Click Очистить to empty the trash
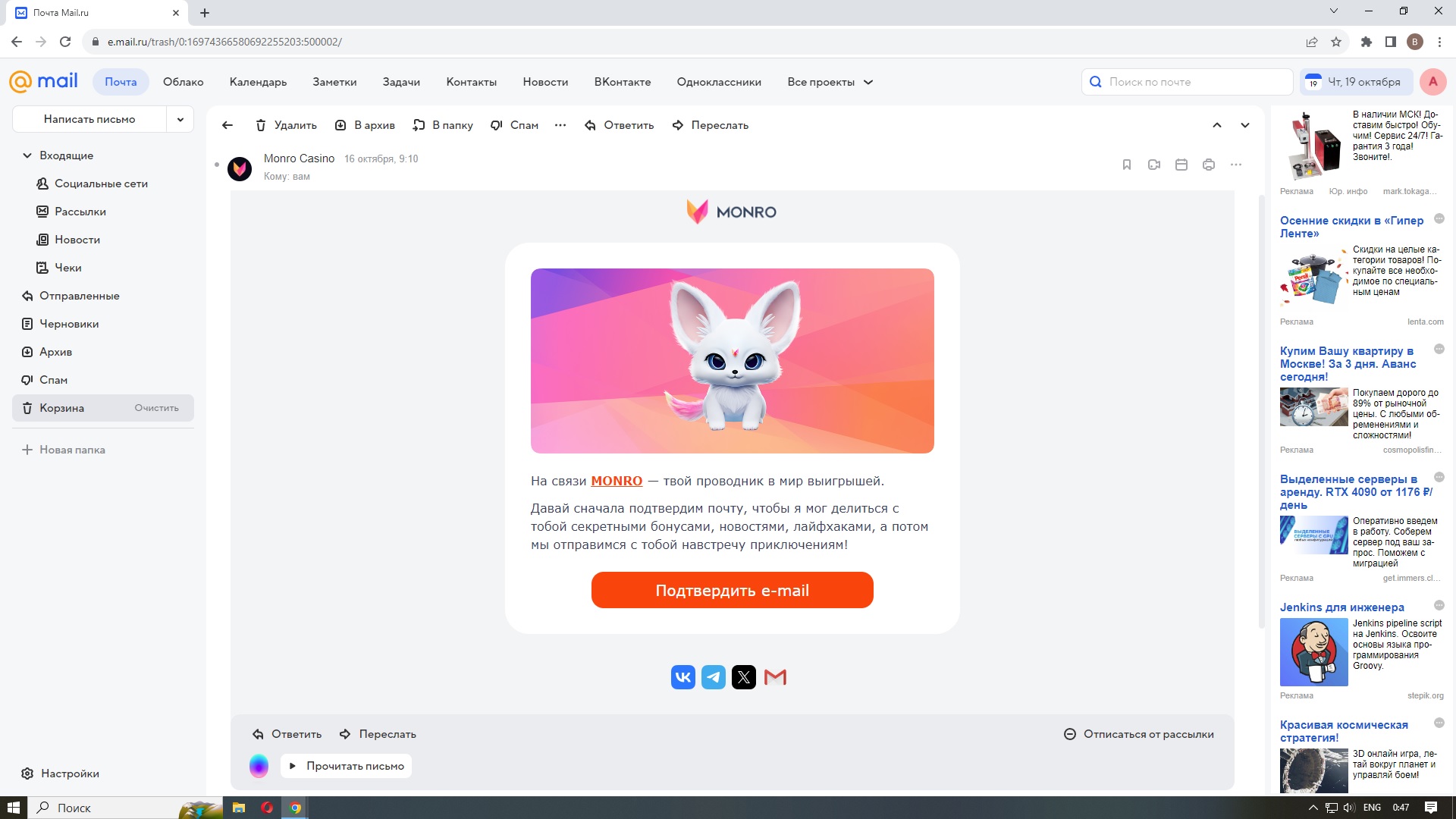The image size is (1456, 819). point(156,408)
